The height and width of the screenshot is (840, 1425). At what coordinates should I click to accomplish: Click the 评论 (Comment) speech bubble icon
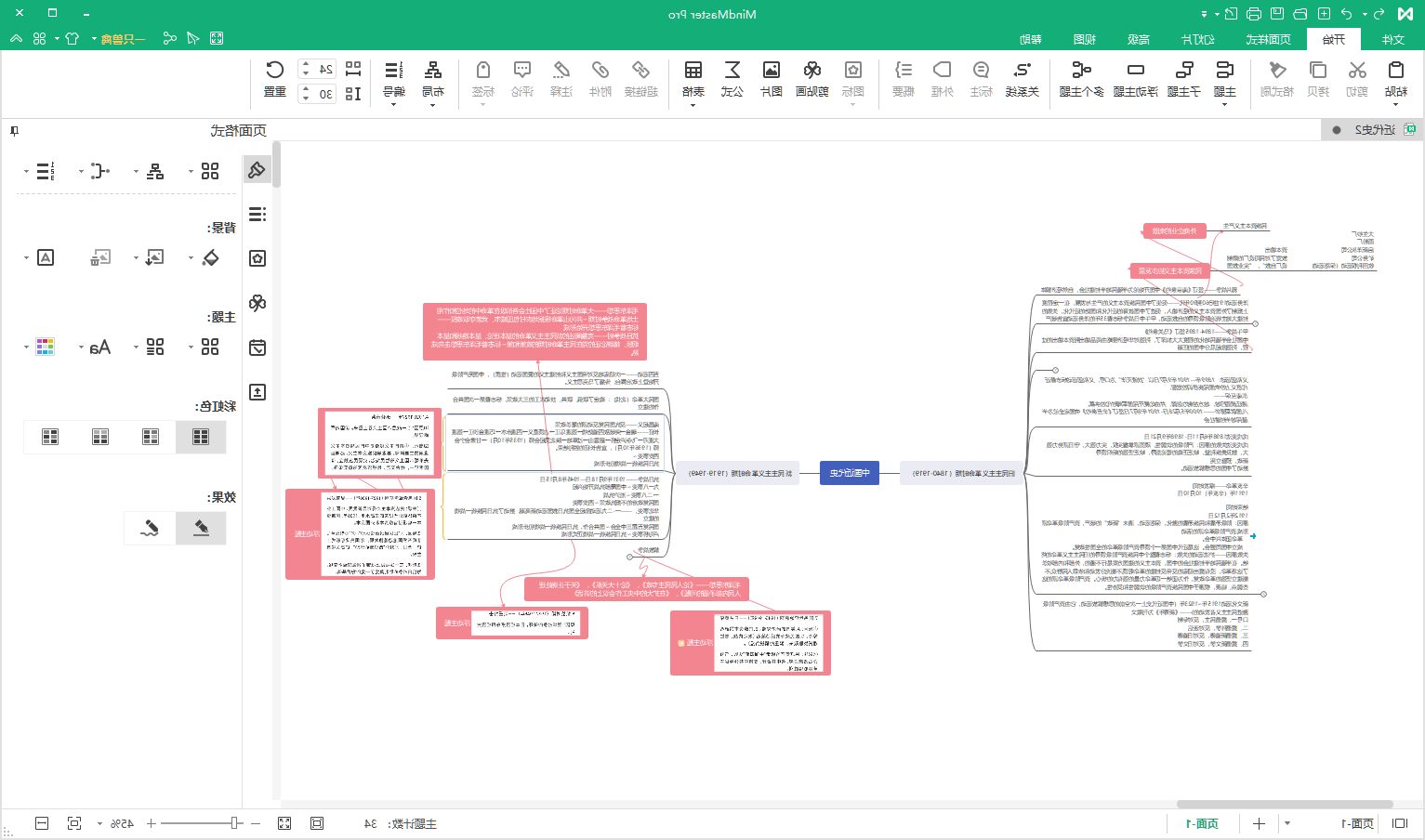coord(522,71)
